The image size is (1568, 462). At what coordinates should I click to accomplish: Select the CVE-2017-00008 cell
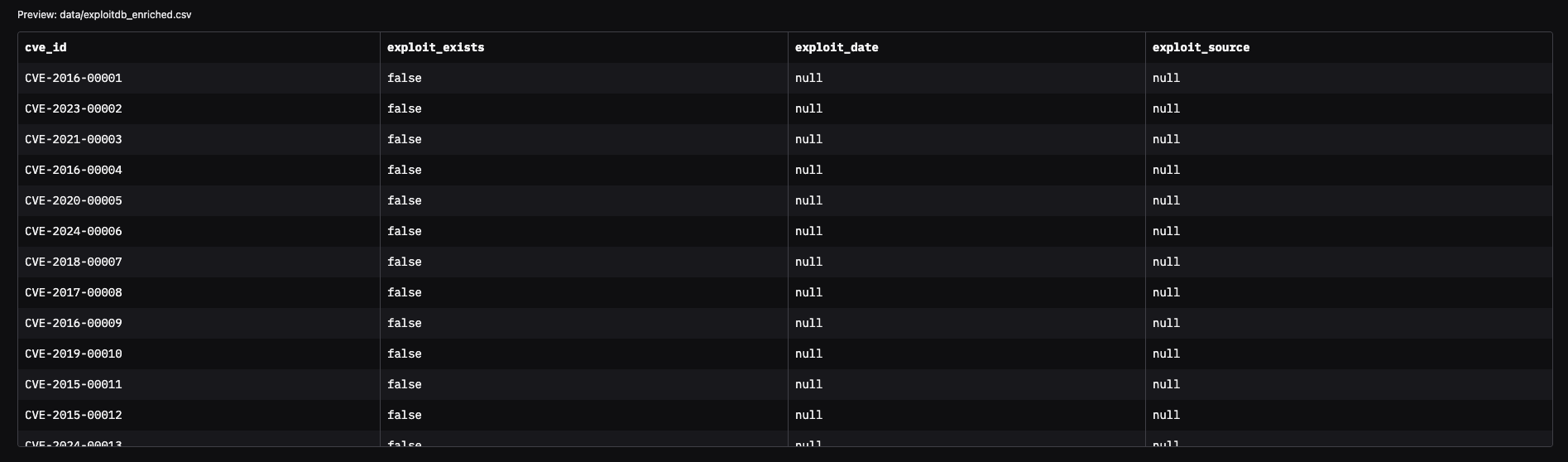pos(74,292)
